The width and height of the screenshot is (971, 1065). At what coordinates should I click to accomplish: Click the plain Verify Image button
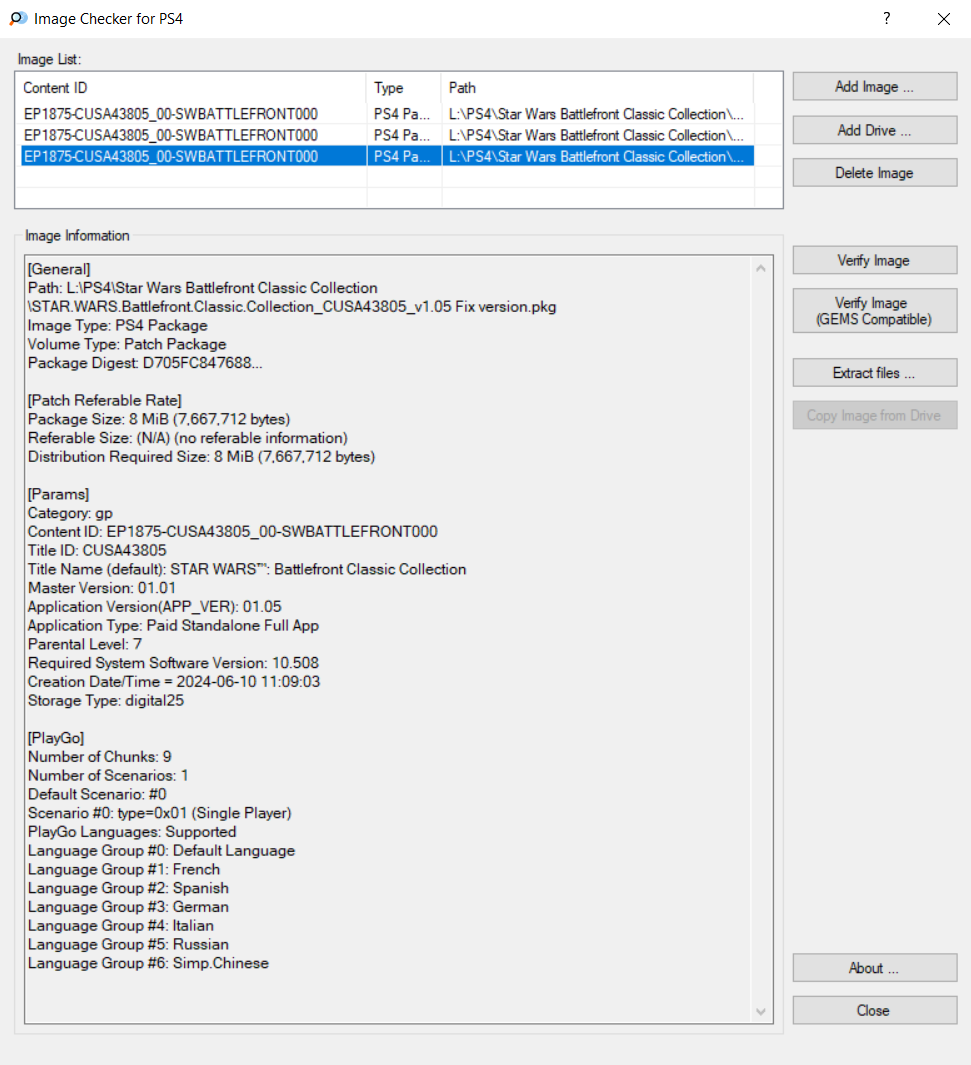click(x=875, y=260)
